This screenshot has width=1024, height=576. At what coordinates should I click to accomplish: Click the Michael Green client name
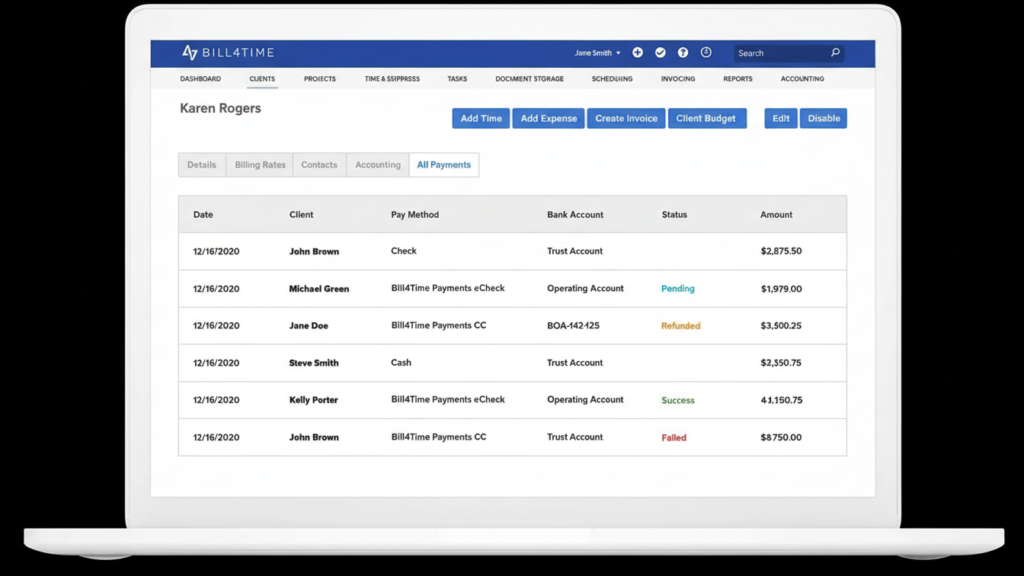click(x=319, y=289)
